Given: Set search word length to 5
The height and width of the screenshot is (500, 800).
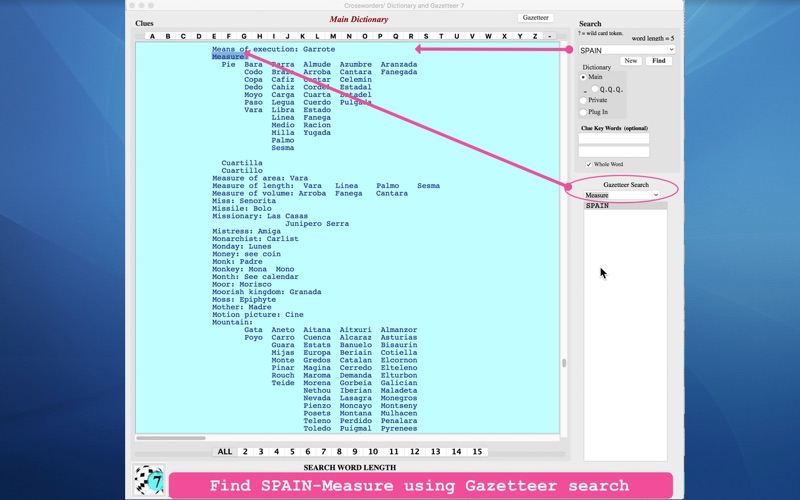Looking at the screenshot, I should (292, 452).
